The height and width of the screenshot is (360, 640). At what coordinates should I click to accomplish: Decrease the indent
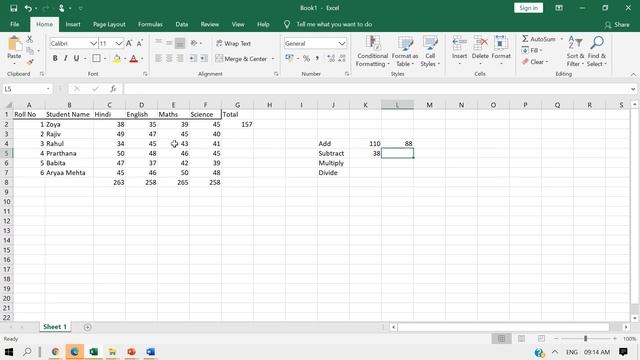(193, 58)
